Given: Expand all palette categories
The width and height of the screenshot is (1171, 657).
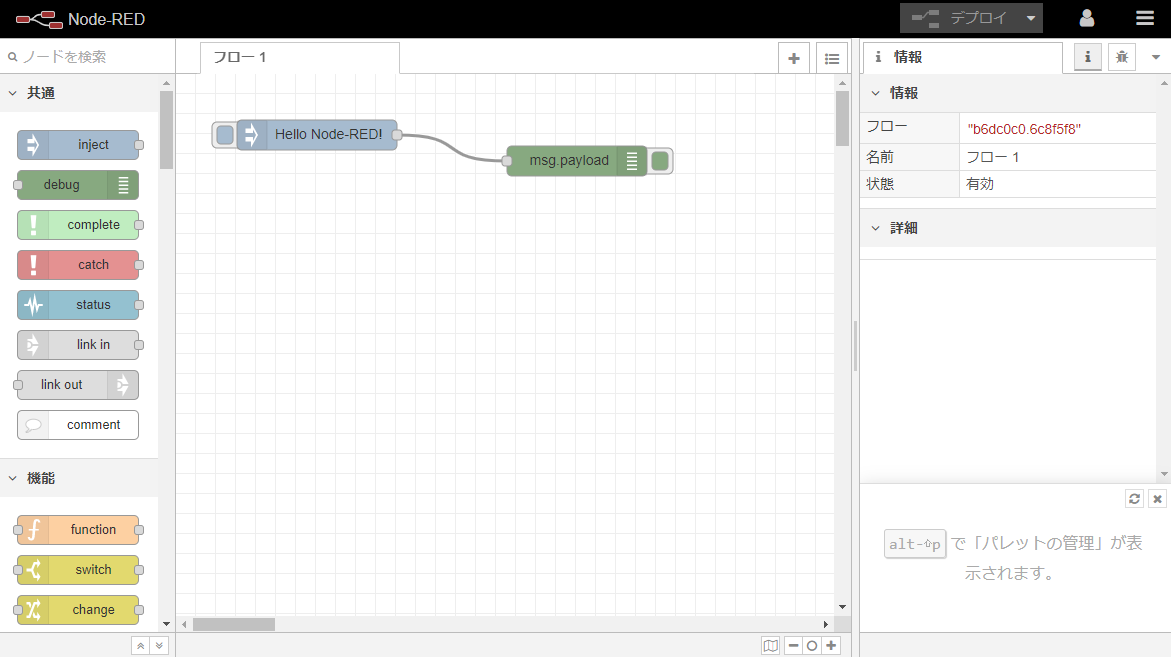Looking at the screenshot, I should pyautogui.click(x=159, y=646).
